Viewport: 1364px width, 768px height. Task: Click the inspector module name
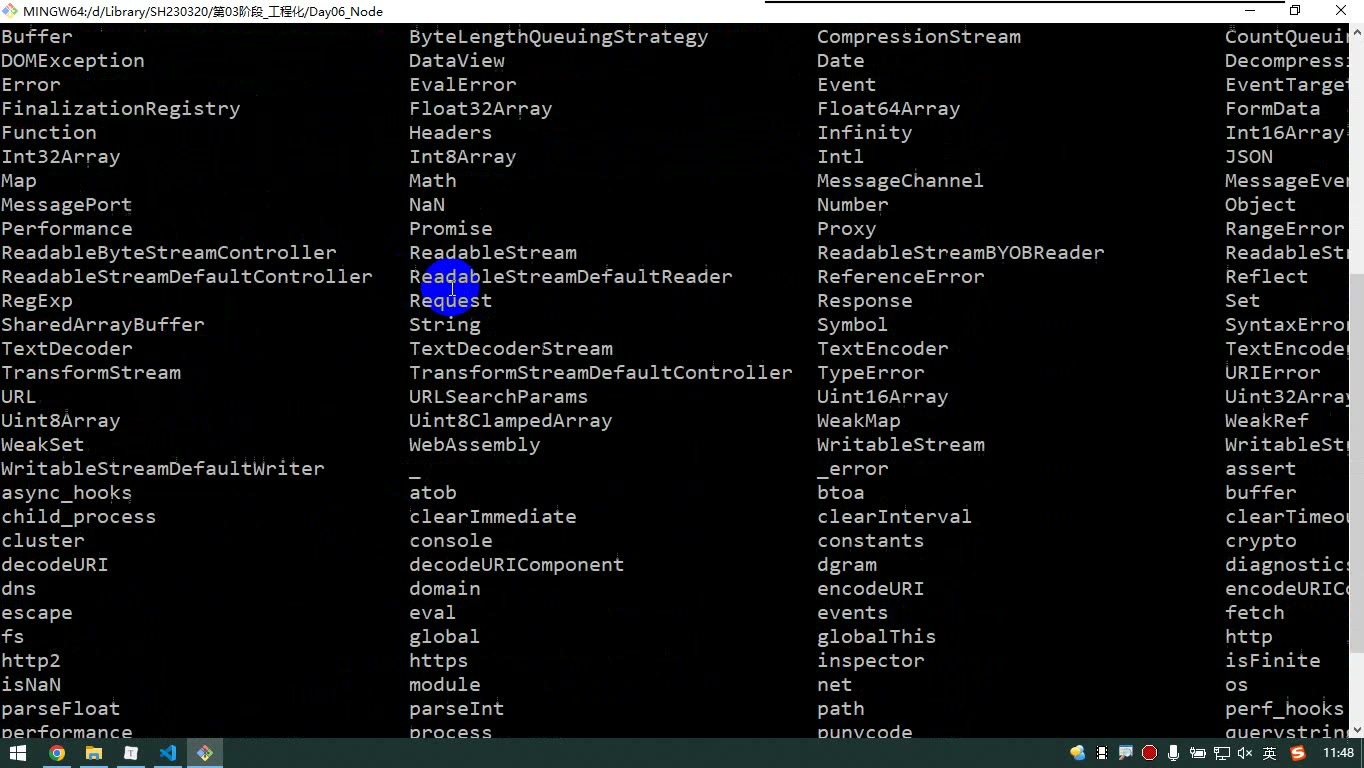click(x=870, y=661)
